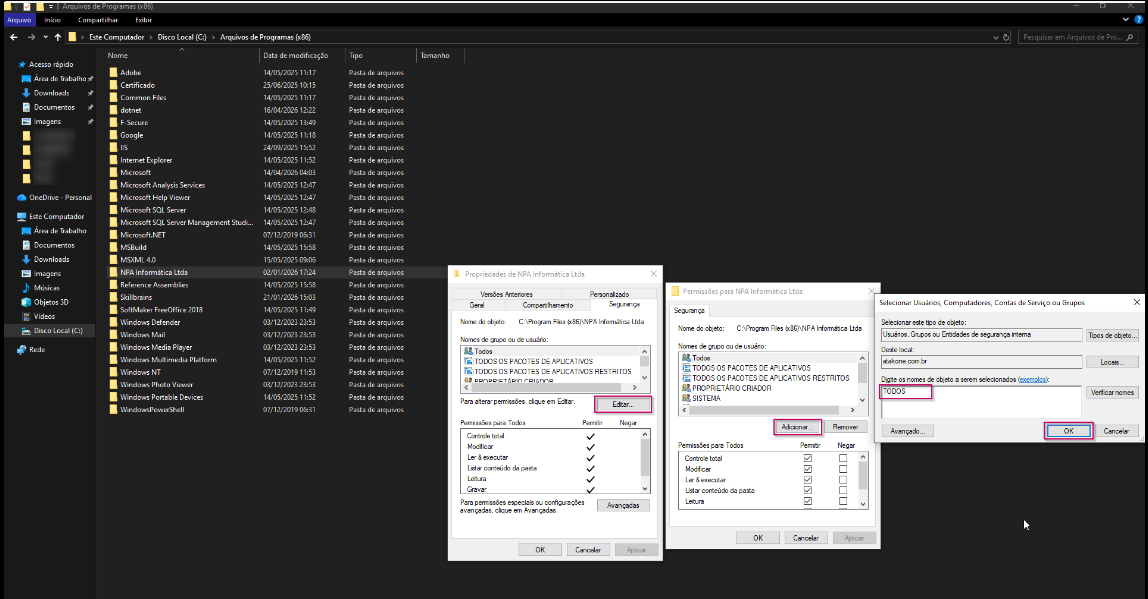Screen dimensions: 1148x599
Task: Toggle Permitir checkbox for Controle total
Action: (808, 458)
